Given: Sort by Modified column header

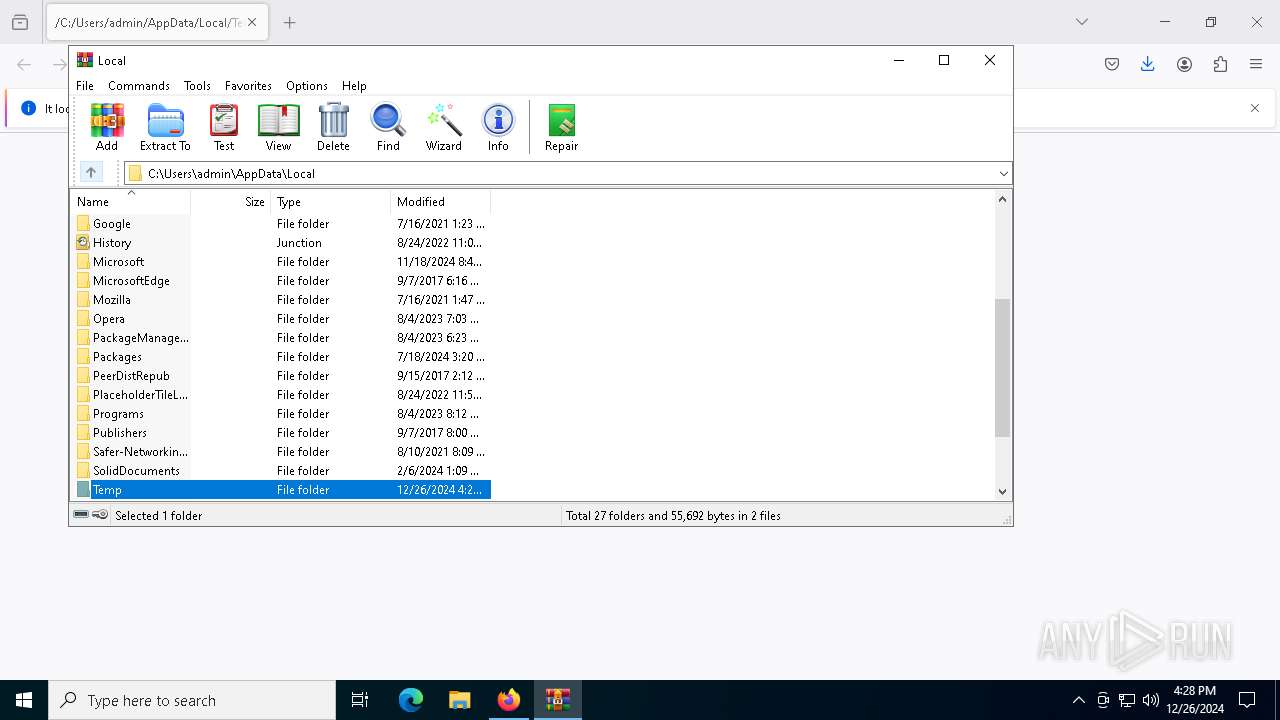Looking at the screenshot, I should [x=440, y=201].
